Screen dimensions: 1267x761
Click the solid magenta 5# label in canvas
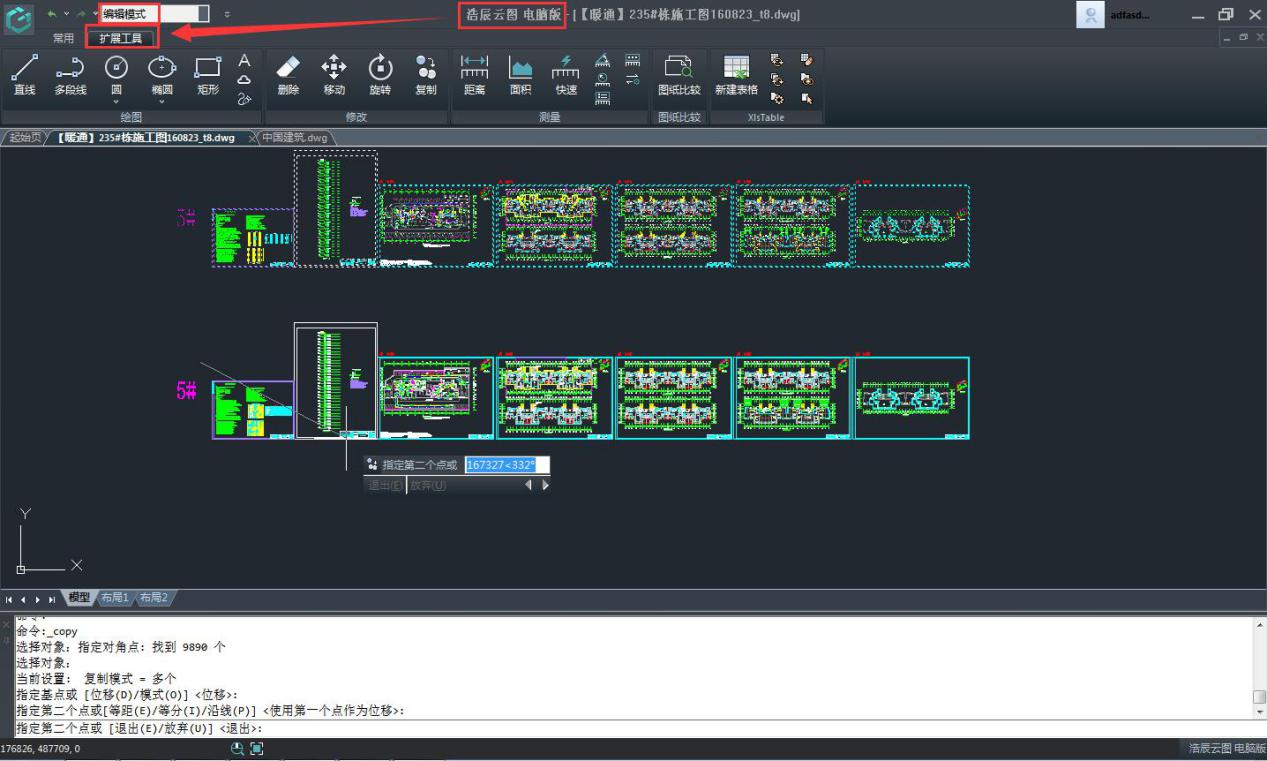pyautogui.click(x=186, y=392)
